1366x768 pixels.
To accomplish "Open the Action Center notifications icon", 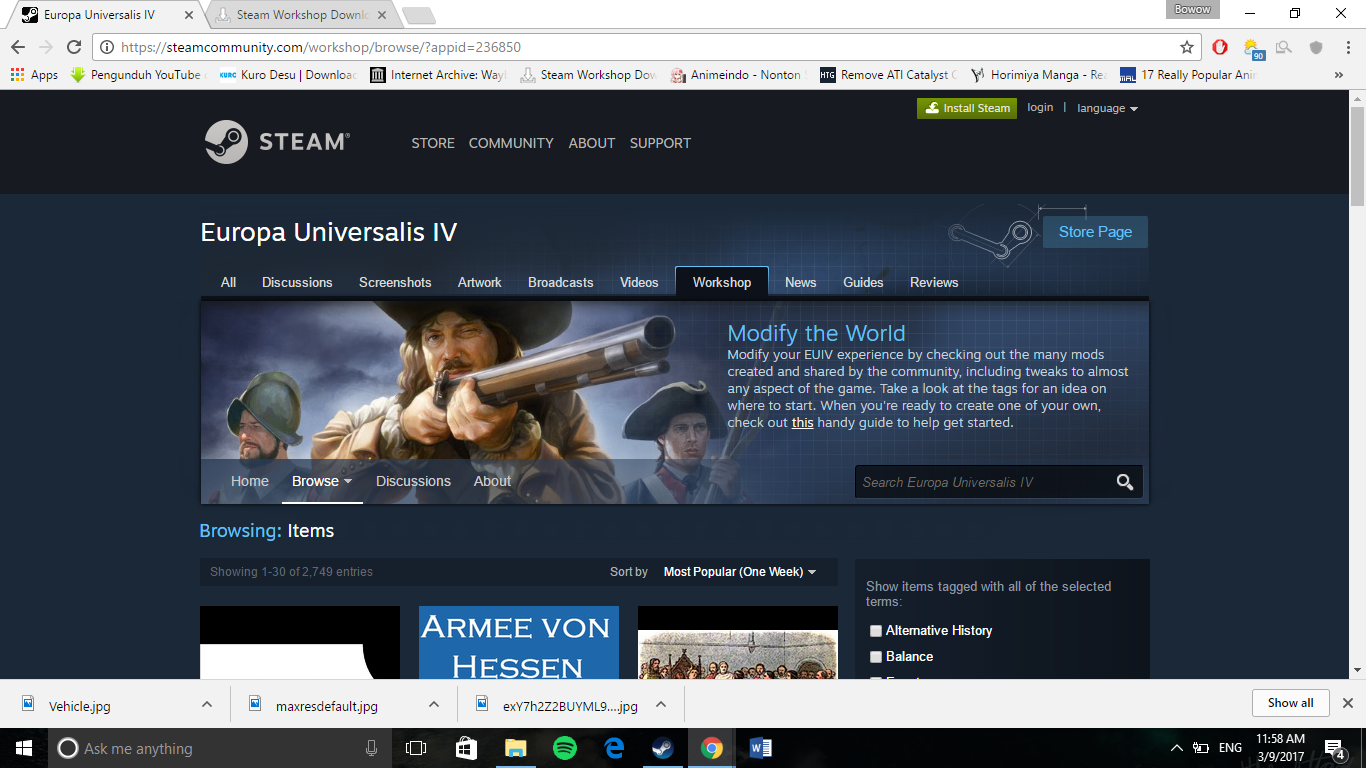I will point(1335,748).
